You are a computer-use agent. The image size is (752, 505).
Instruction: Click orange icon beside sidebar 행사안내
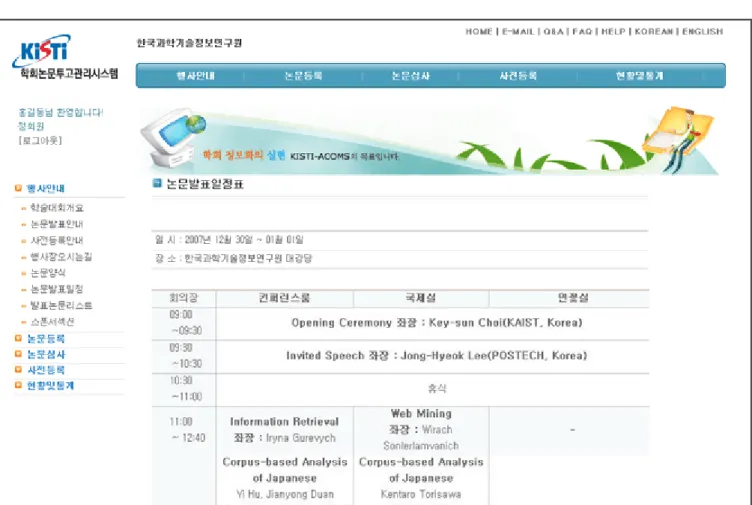pyautogui.click(x=18, y=188)
